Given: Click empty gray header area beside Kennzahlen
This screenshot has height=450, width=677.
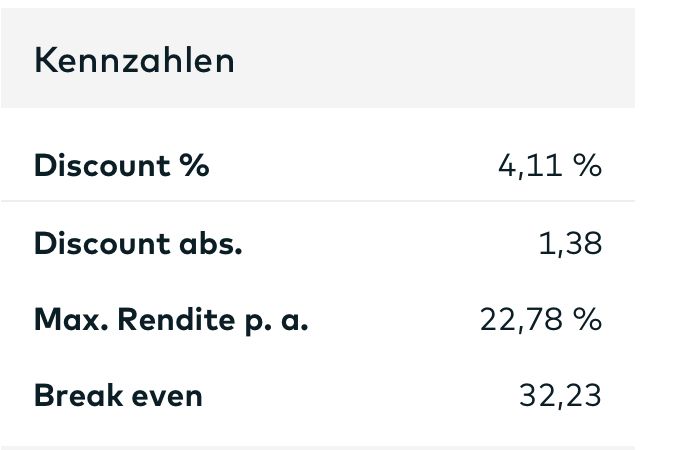Looking at the screenshot, I should click(430, 61).
